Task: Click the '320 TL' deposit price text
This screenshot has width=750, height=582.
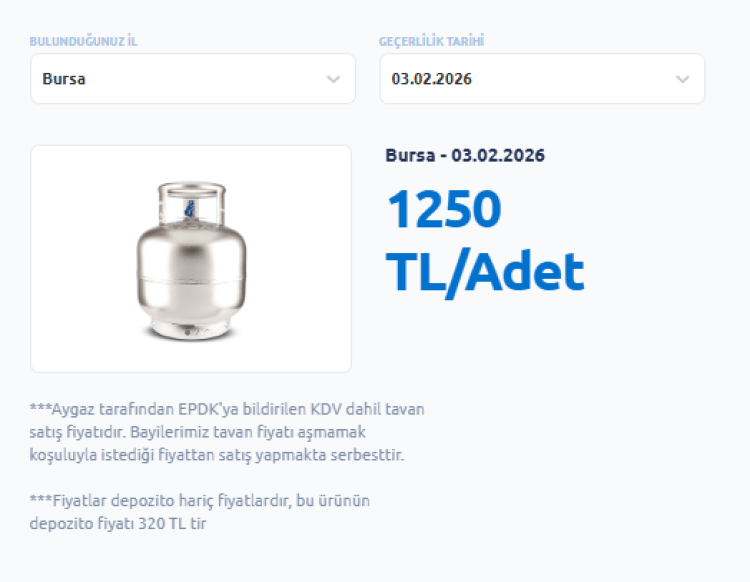Action: tap(170, 523)
